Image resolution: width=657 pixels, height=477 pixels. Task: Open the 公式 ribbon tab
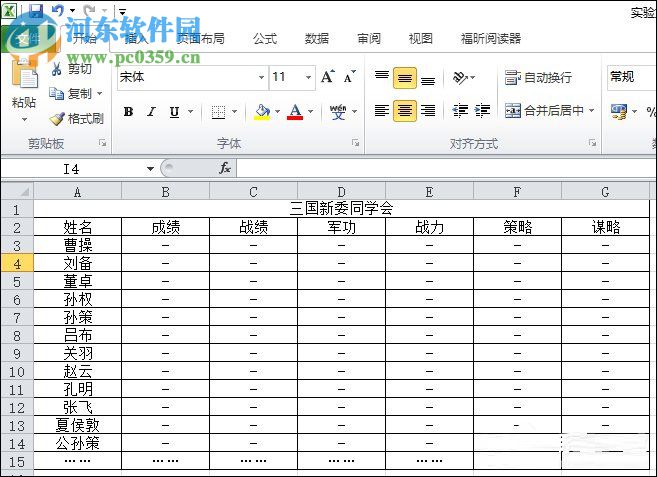[265, 39]
